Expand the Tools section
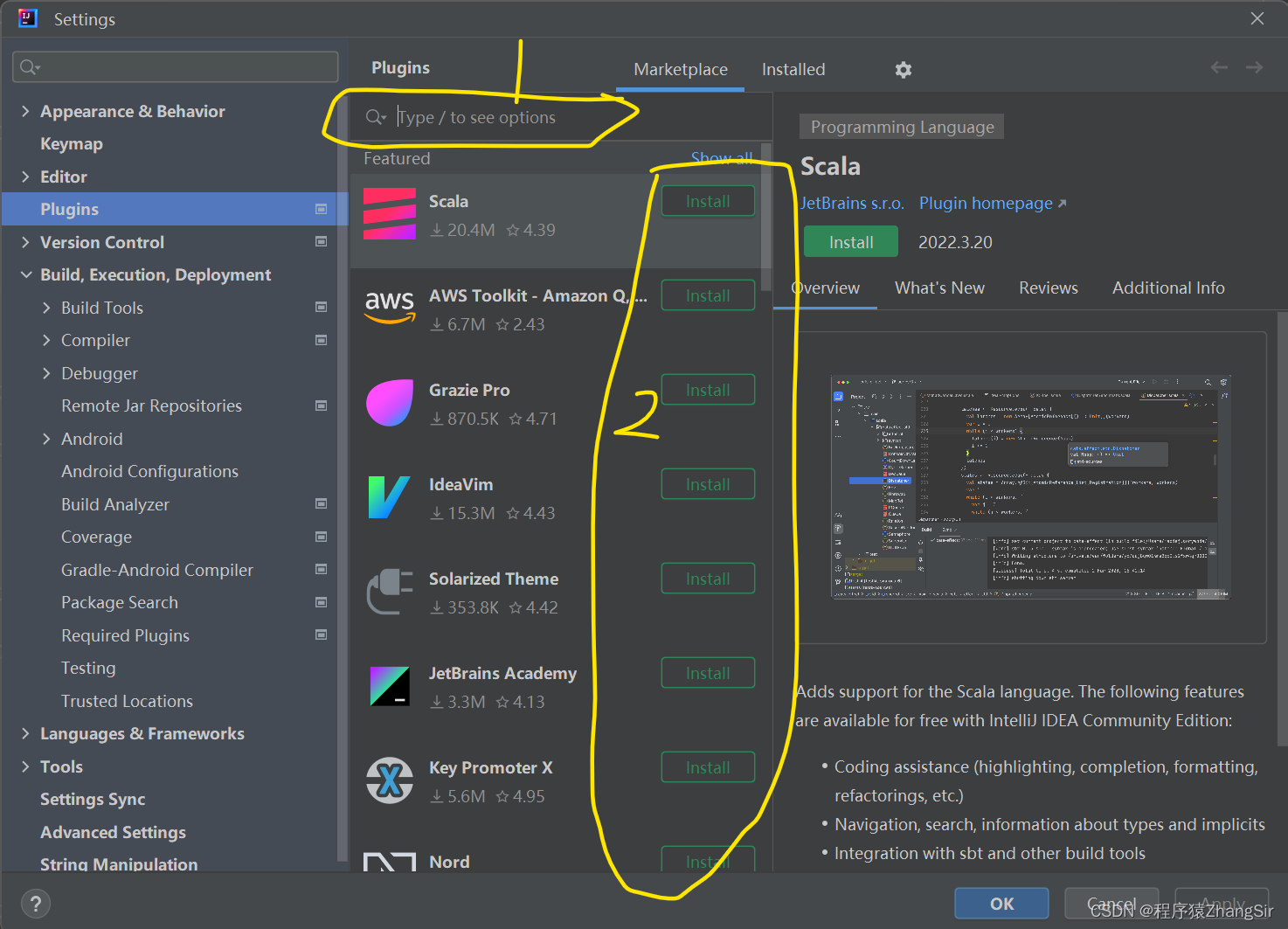Image resolution: width=1288 pixels, height=929 pixels. point(25,766)
